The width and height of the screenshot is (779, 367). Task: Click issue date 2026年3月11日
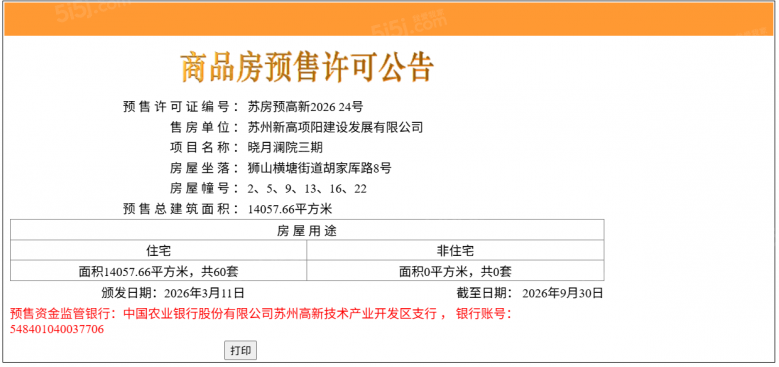(204, 293)
